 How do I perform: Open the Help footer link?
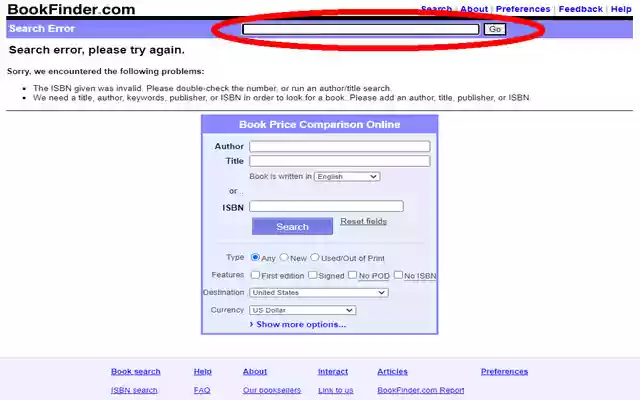click(x=202, y=371)
